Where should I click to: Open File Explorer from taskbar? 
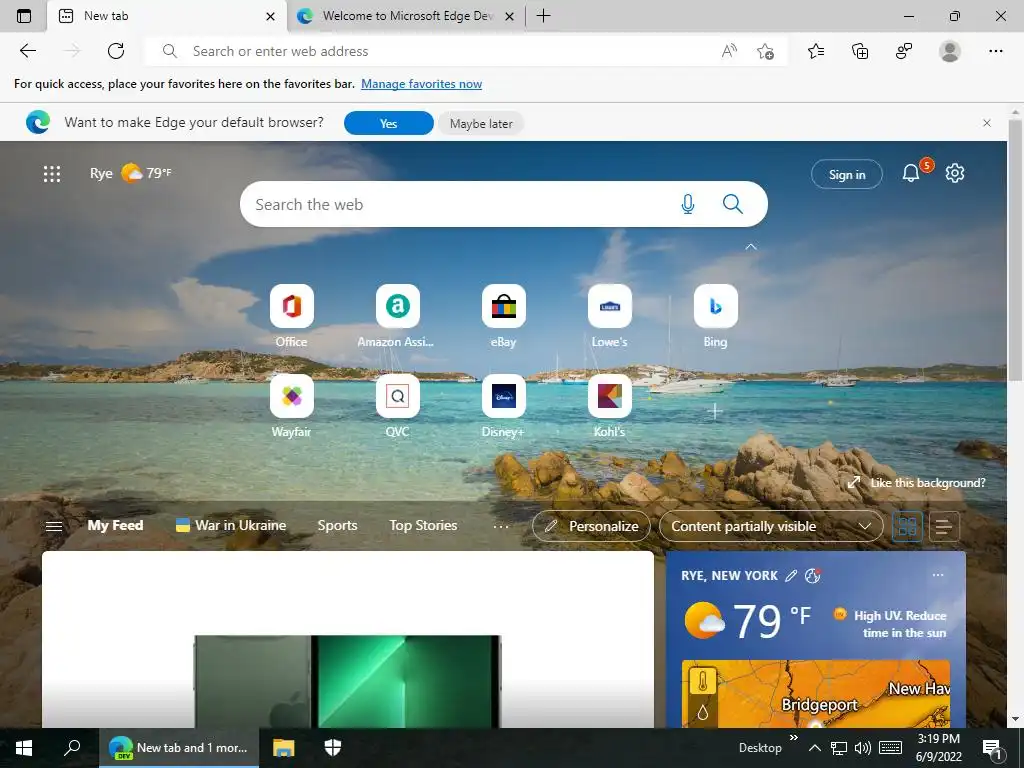click(283, 748)
